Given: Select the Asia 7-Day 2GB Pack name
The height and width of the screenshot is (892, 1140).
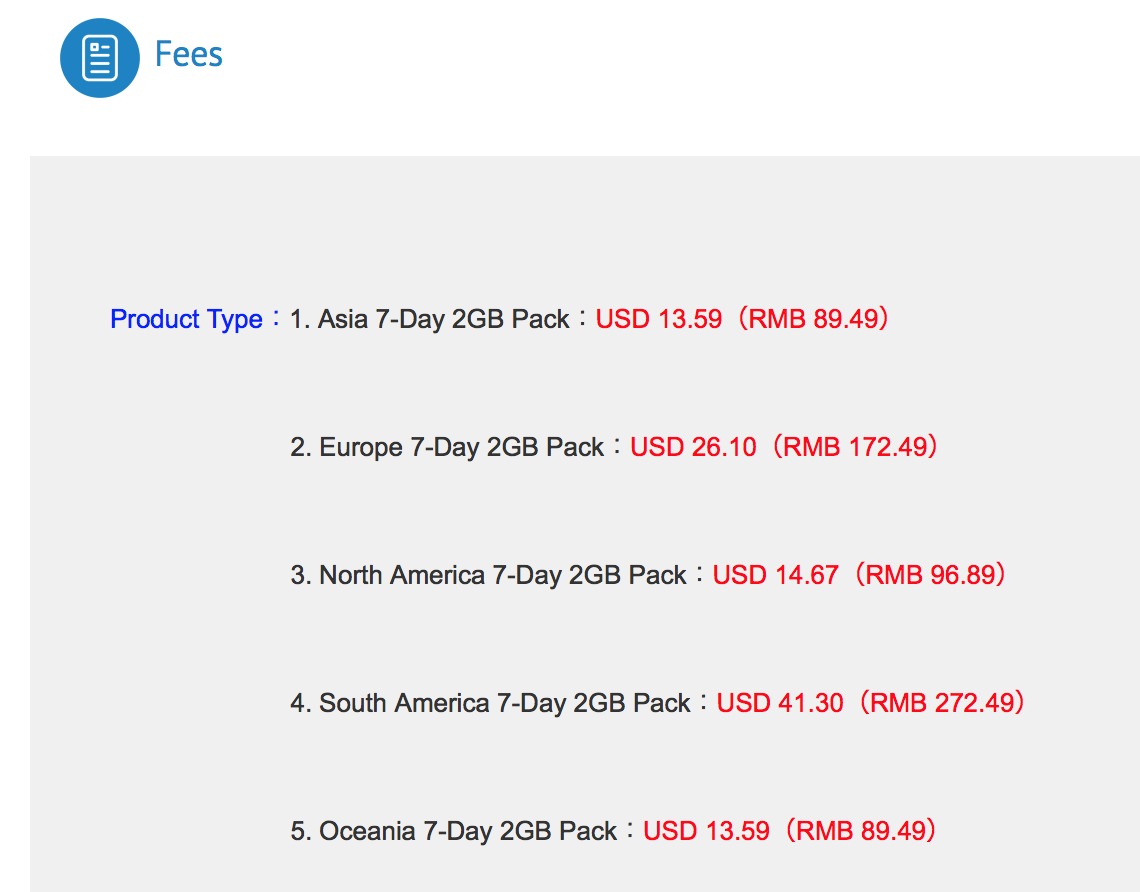Looking at the screenshot, I should [444, 319].
